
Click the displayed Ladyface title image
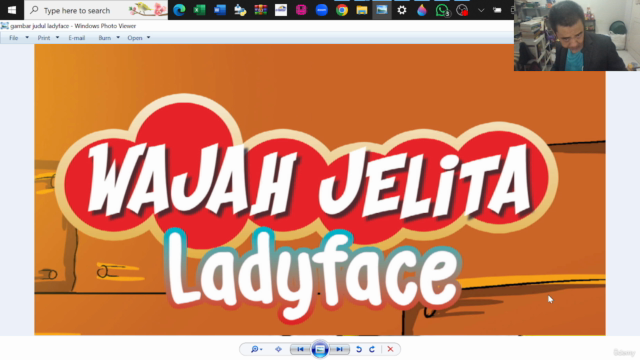tap(320, 190)
